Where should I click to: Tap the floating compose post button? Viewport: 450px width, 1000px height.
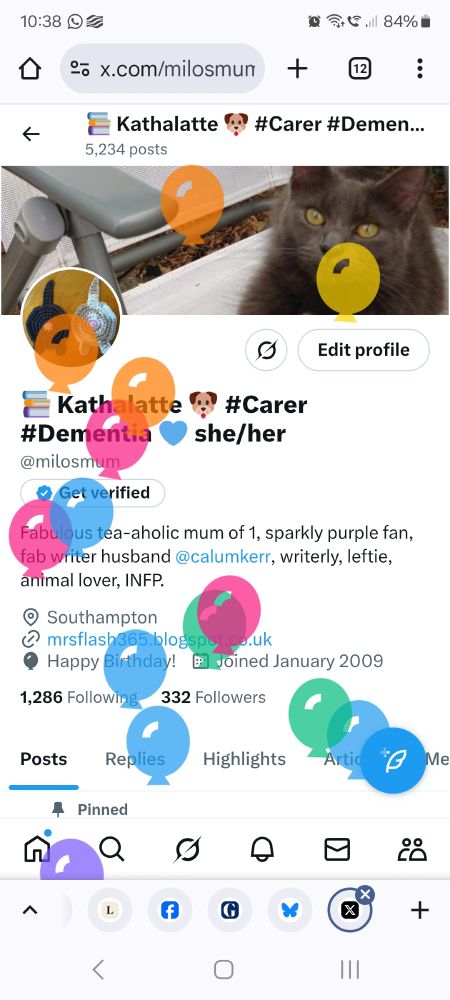pyautogui.click(x=393, y=760)
